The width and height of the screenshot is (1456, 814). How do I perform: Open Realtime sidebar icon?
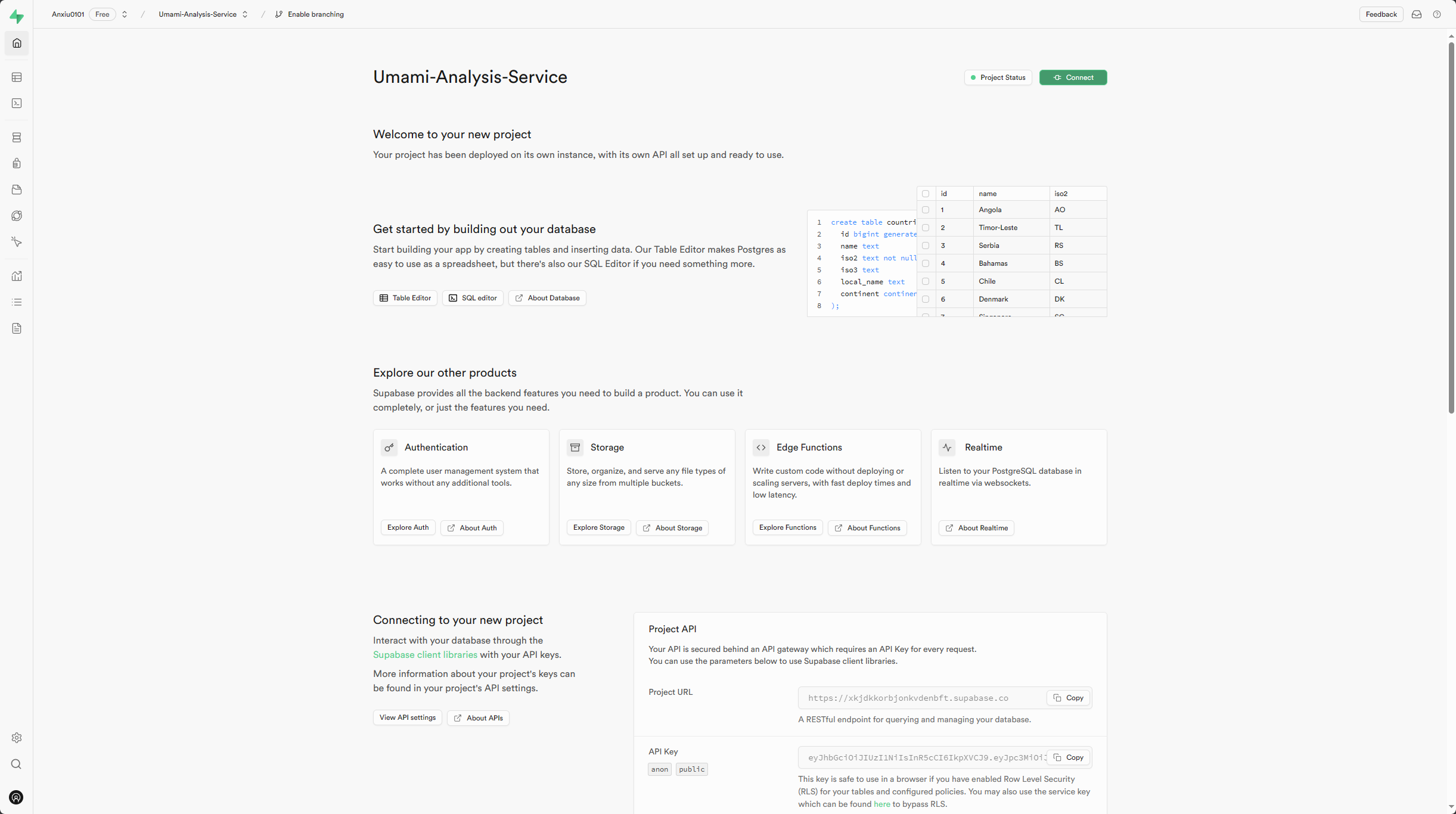[x=17, y=242]
